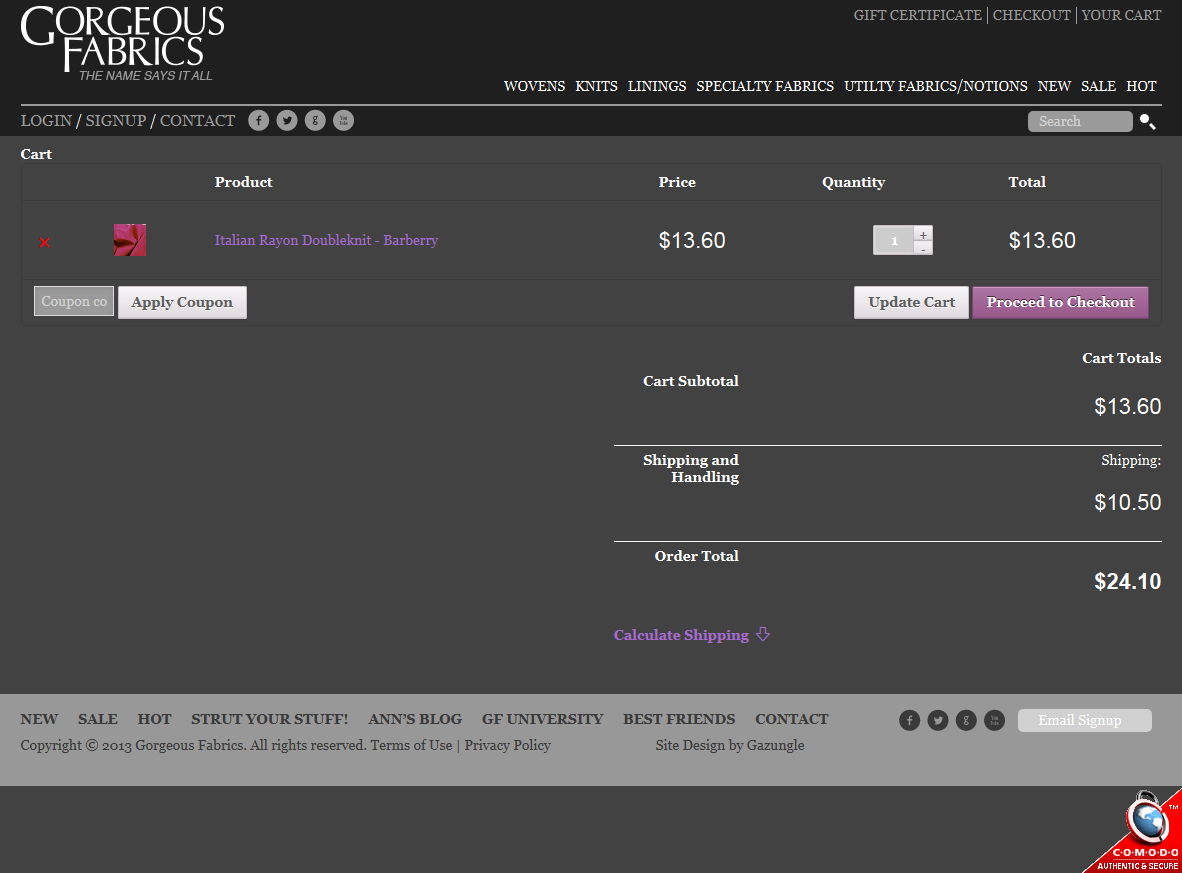1182x873 pixels.
Task: Open the Wovens menu
Action: point(534,86)
